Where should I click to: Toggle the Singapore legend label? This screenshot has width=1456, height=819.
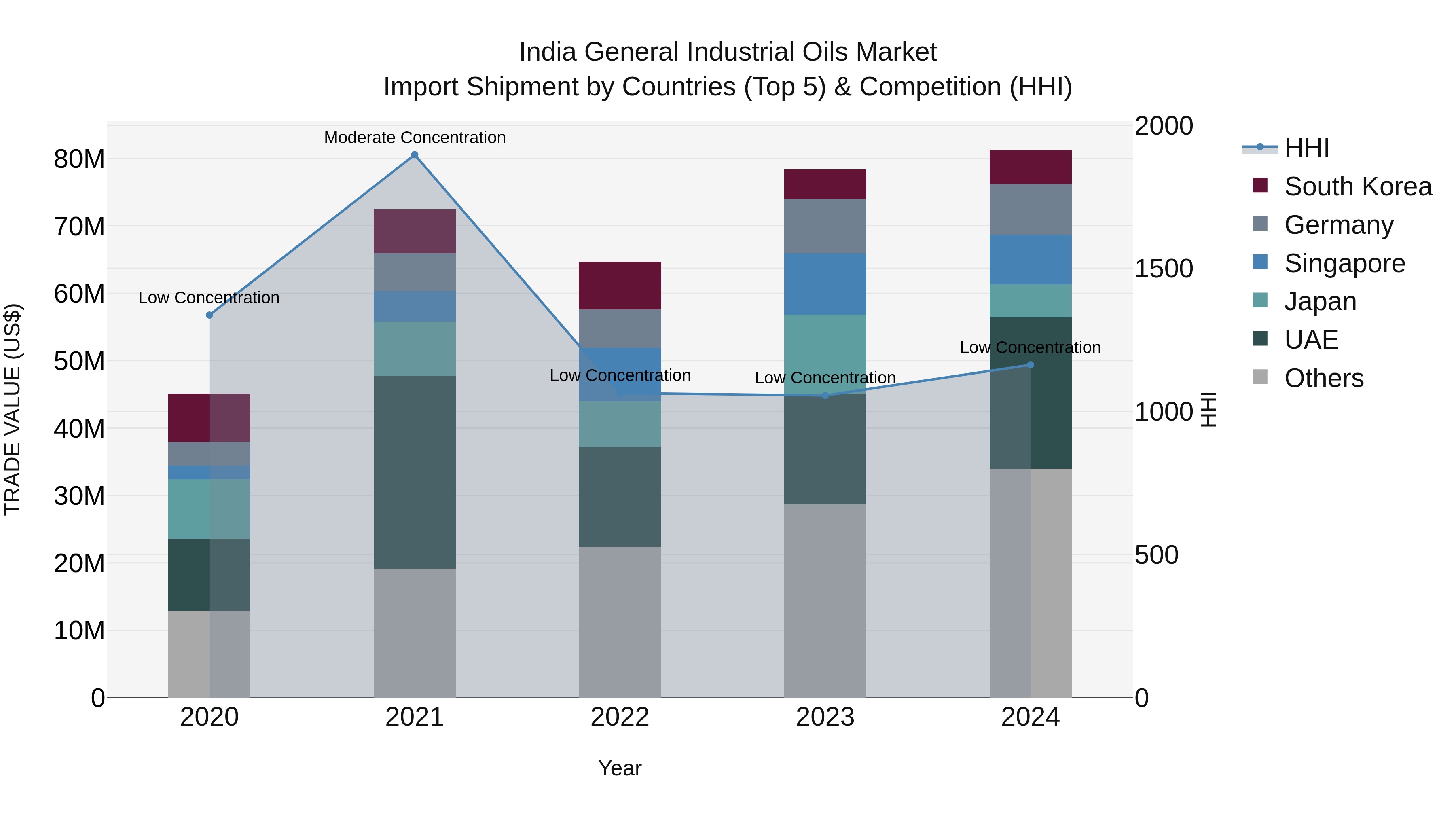point(1345,264)
